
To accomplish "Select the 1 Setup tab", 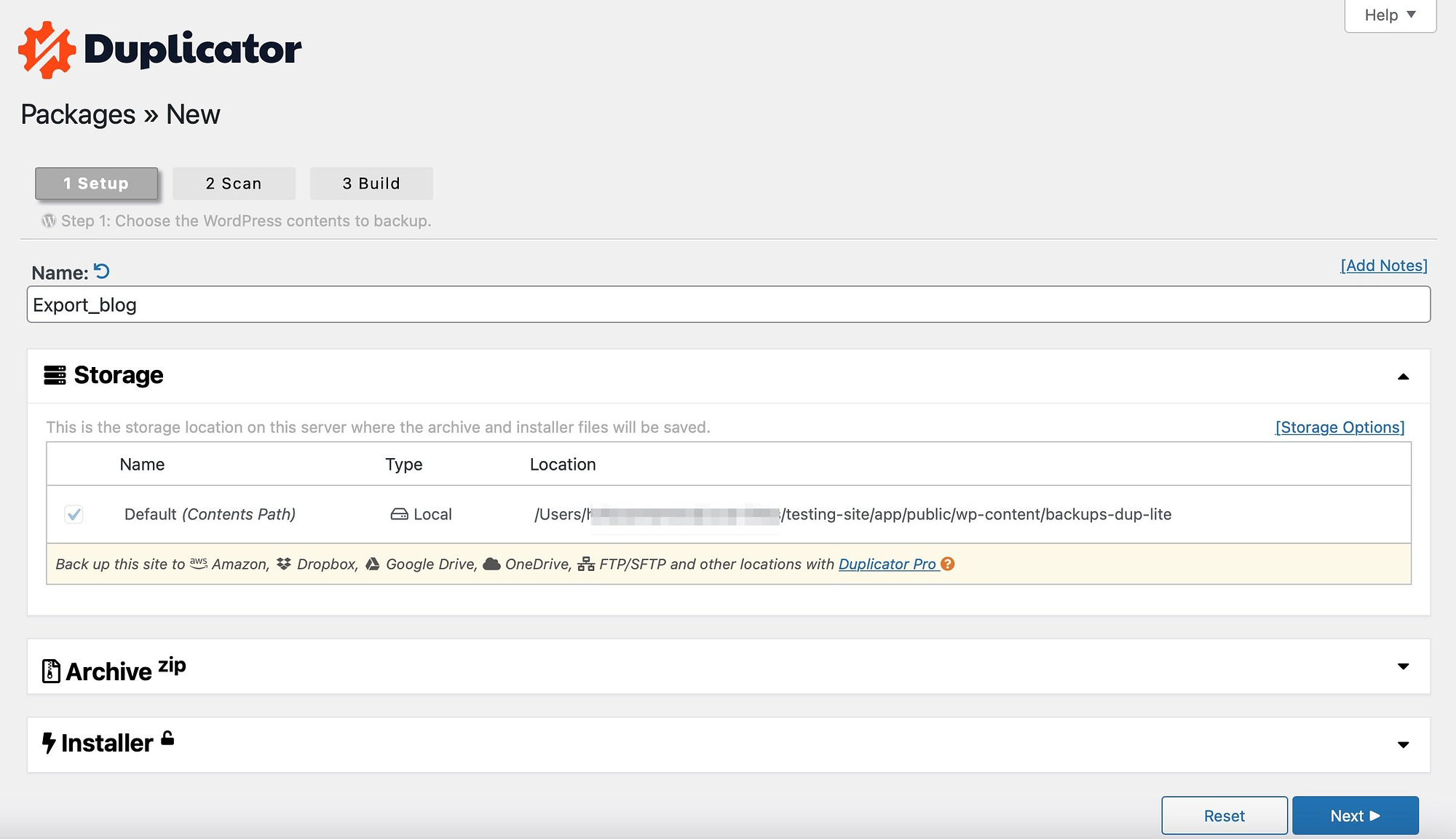I will click(96, 182).
